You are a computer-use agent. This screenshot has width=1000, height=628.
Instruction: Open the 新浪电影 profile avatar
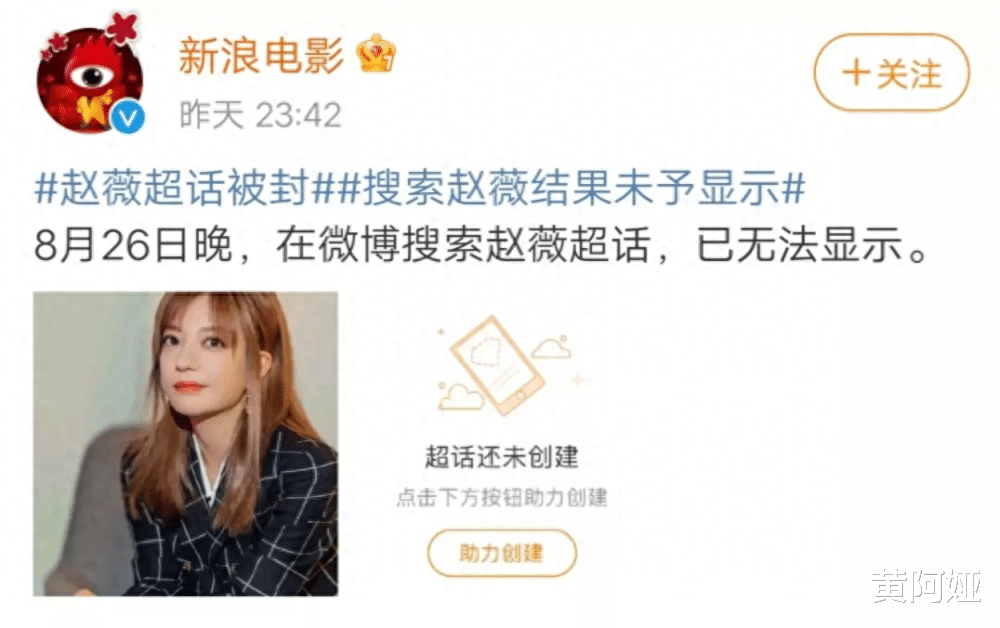(x=90, y=79)
